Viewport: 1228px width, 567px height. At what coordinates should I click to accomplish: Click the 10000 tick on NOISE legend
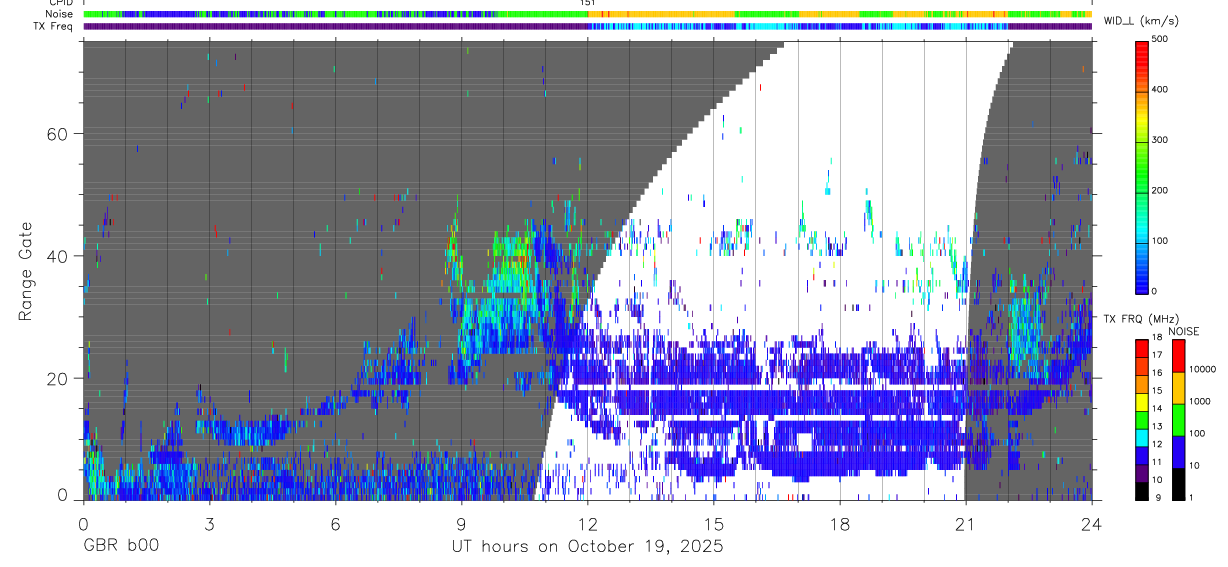click(1201, 370)
